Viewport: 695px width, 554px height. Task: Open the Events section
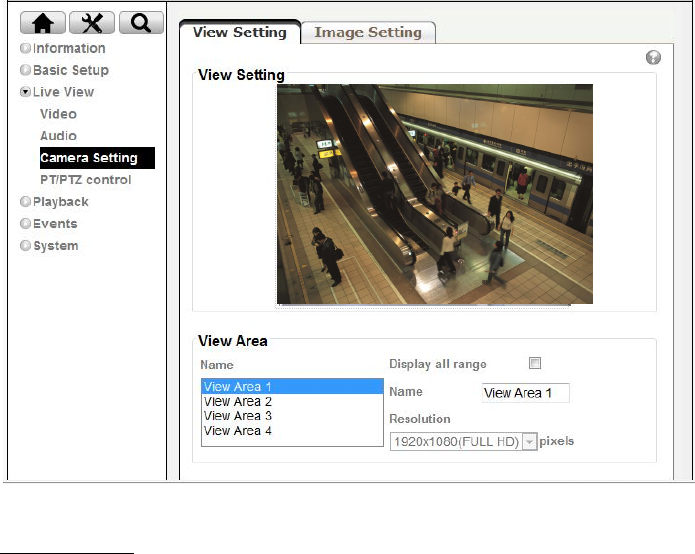coord(55,223)
